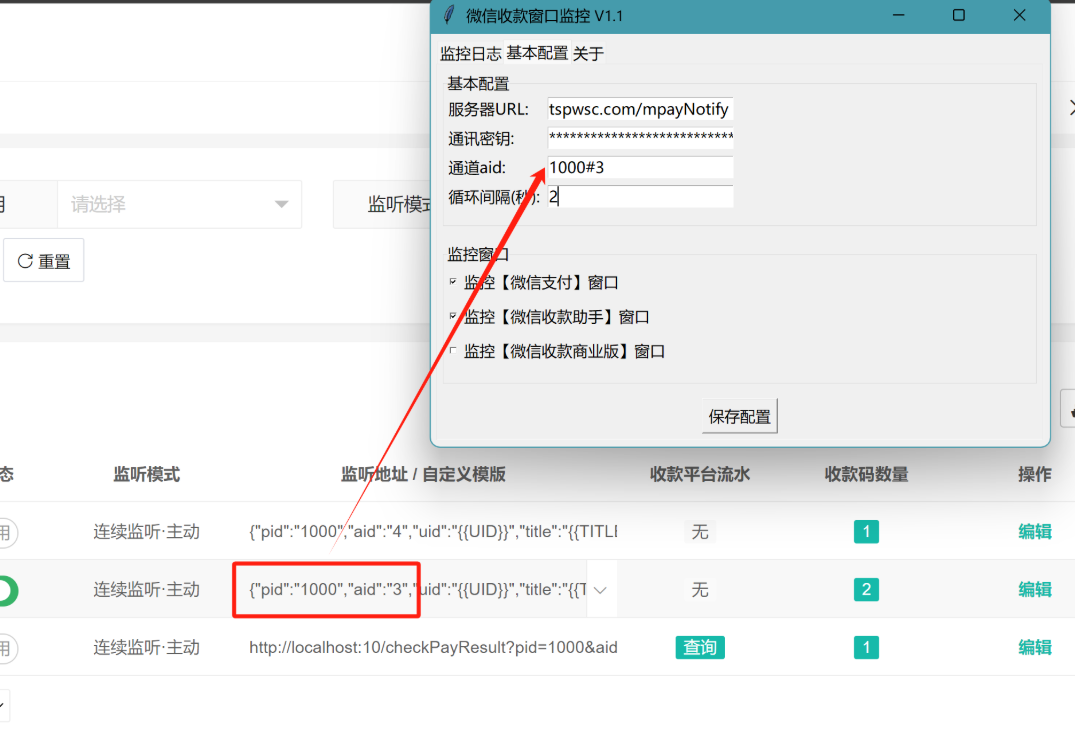This screenshot has height=736, width=1075.
Task: Expand the chevron beside the aid 3 template
Action: [x=600, y=590]
